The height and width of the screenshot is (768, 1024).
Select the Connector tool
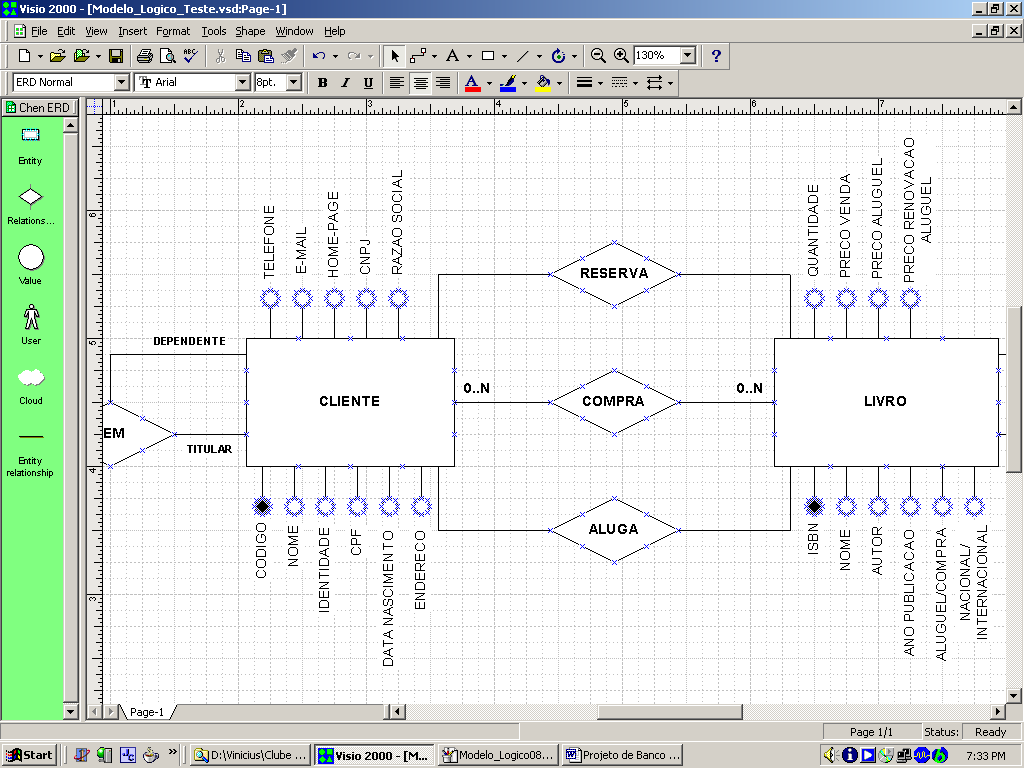tap(415, 56)
